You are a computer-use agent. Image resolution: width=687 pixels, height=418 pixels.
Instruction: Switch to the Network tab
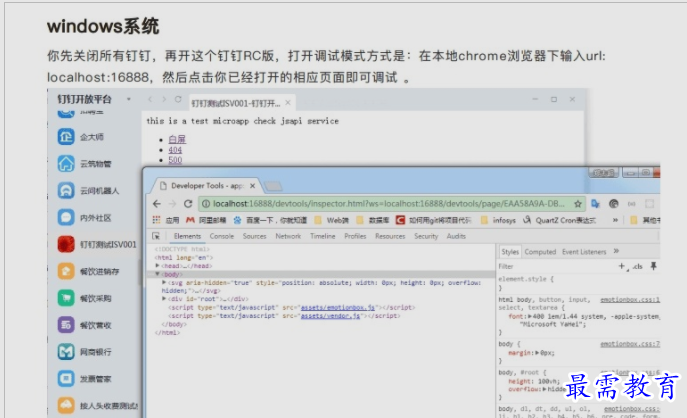tap(288, 236)
